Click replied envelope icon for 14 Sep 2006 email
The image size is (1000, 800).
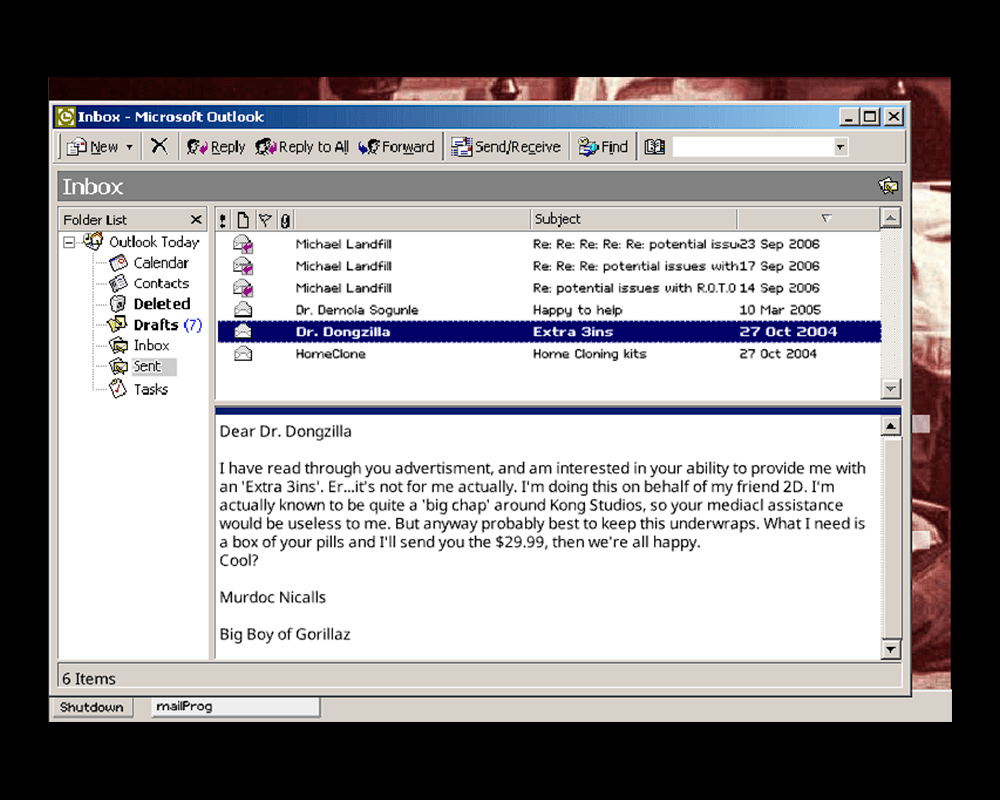click(x=242, y=288)
